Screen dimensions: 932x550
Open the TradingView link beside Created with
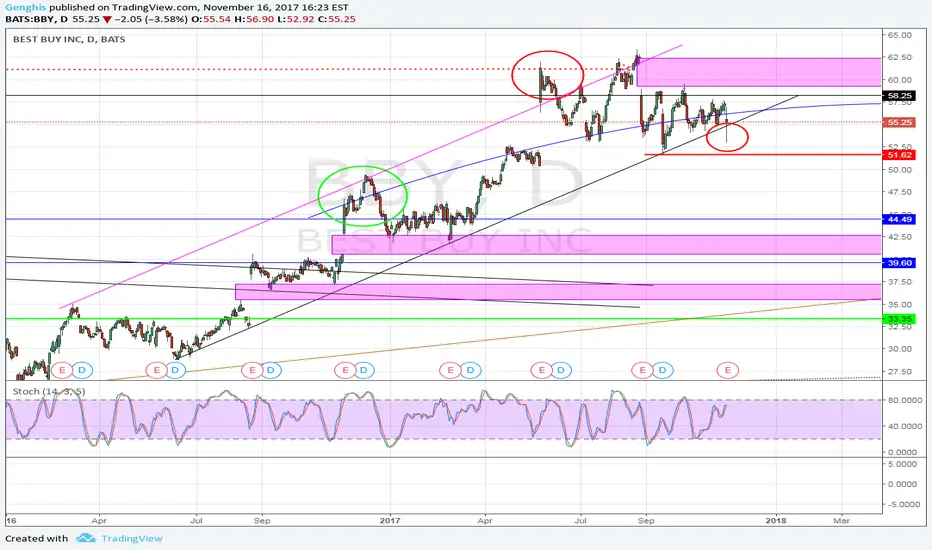point(131,538)
